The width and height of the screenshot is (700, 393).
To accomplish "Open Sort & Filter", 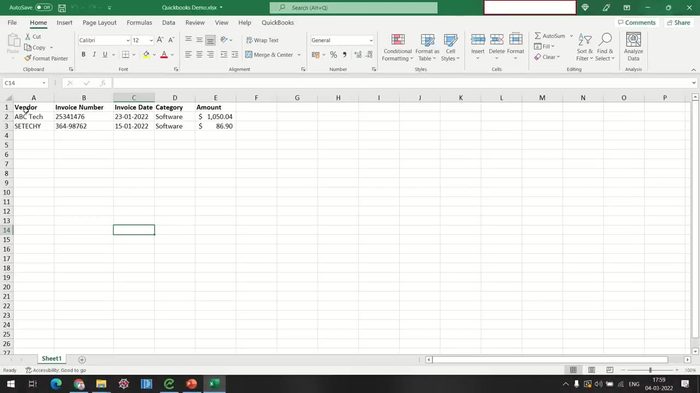I will coord(584,47).
